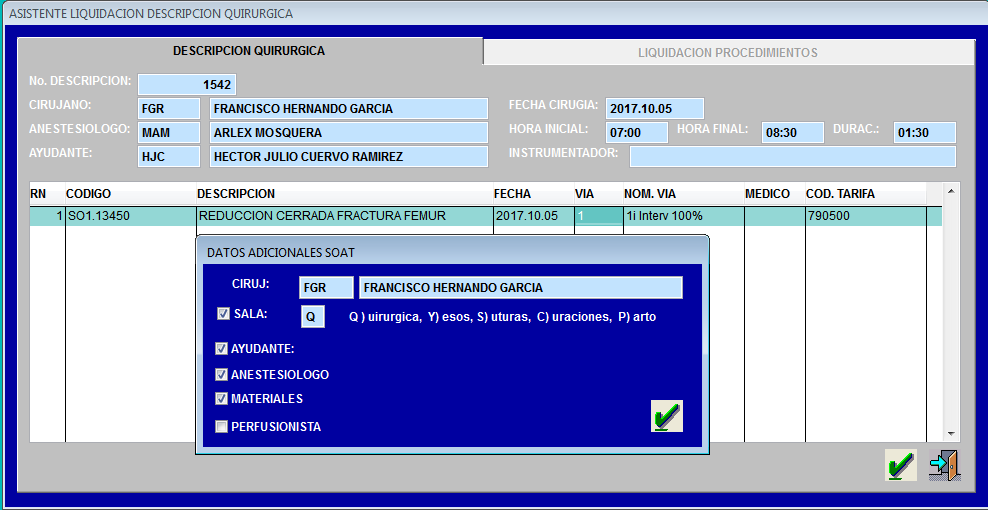Click the NOM. VIA cell 1i Interv 100%
Viewport: 988px width, 510px height.
(x=684, y=216)
